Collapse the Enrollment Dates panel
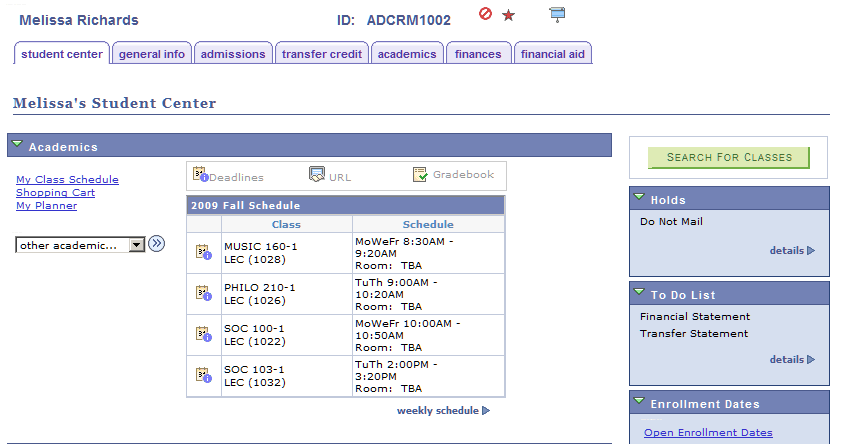 [639, 401]
